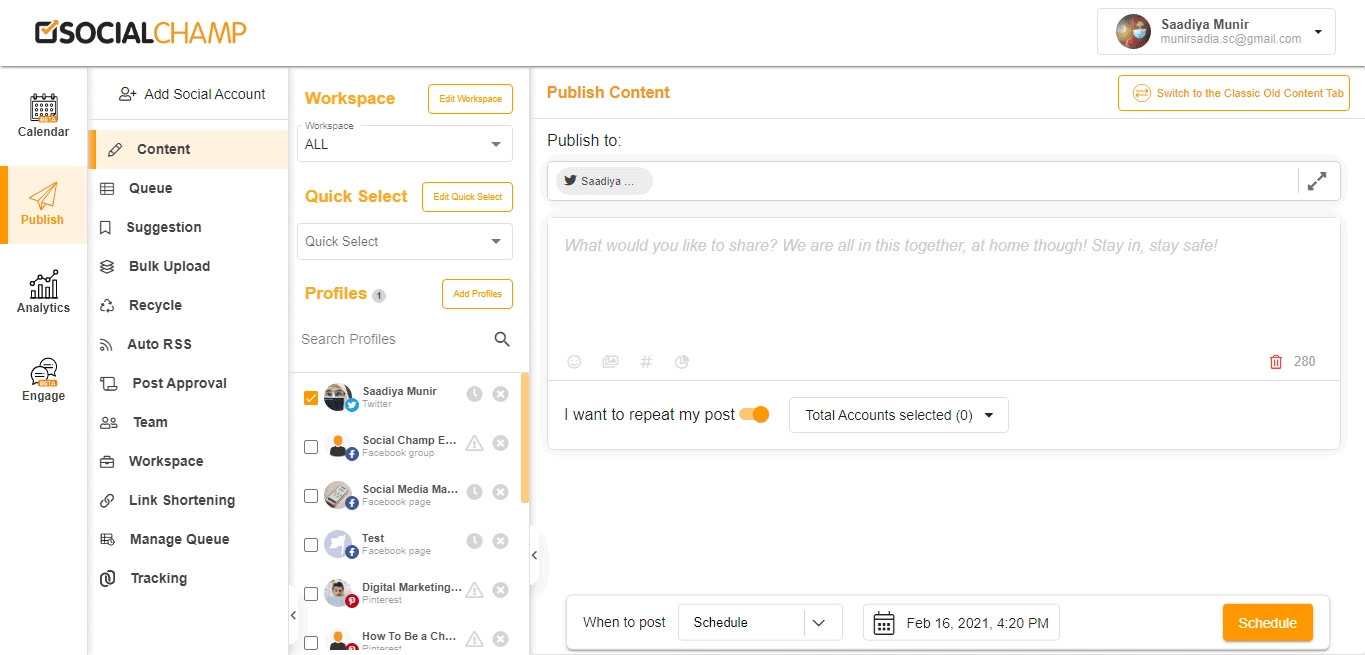Click the hashtag icon below the text area

pyautogui.click(x=646, y=362)
